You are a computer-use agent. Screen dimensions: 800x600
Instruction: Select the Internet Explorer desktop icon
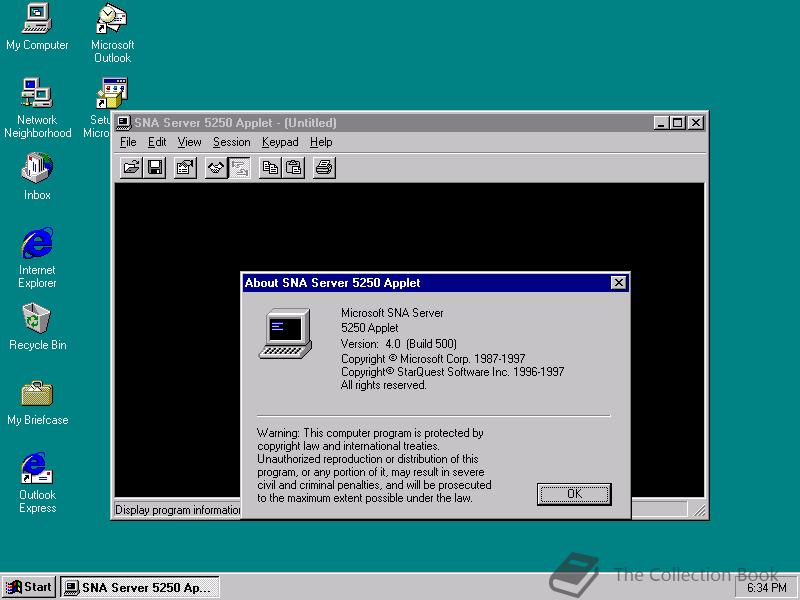[x=37, y=258]
